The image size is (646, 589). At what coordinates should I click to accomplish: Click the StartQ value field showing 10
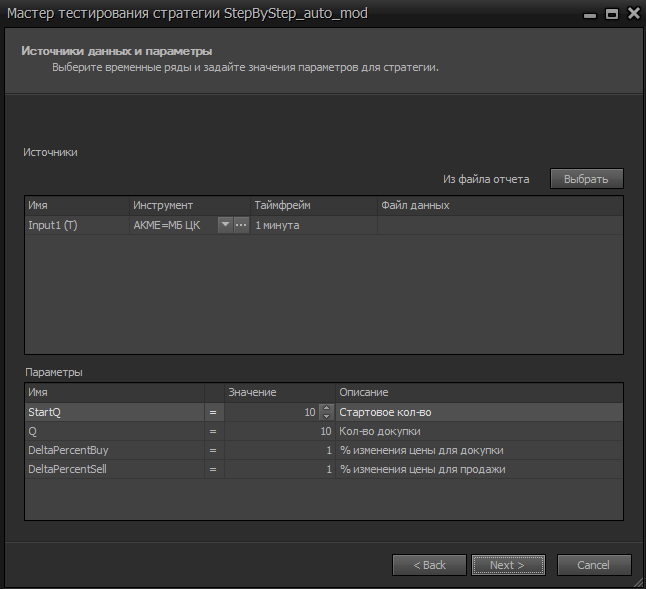pos(272,412)
